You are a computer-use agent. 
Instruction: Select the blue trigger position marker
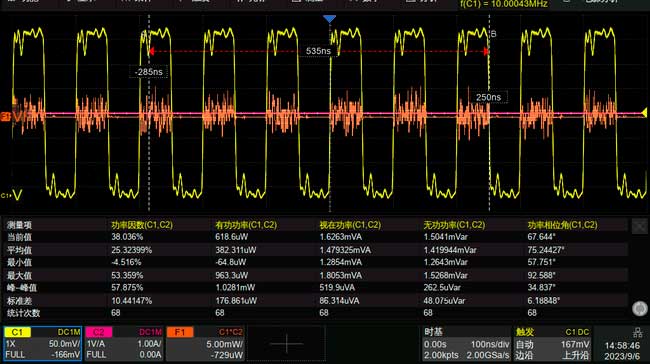coord(329,19)
